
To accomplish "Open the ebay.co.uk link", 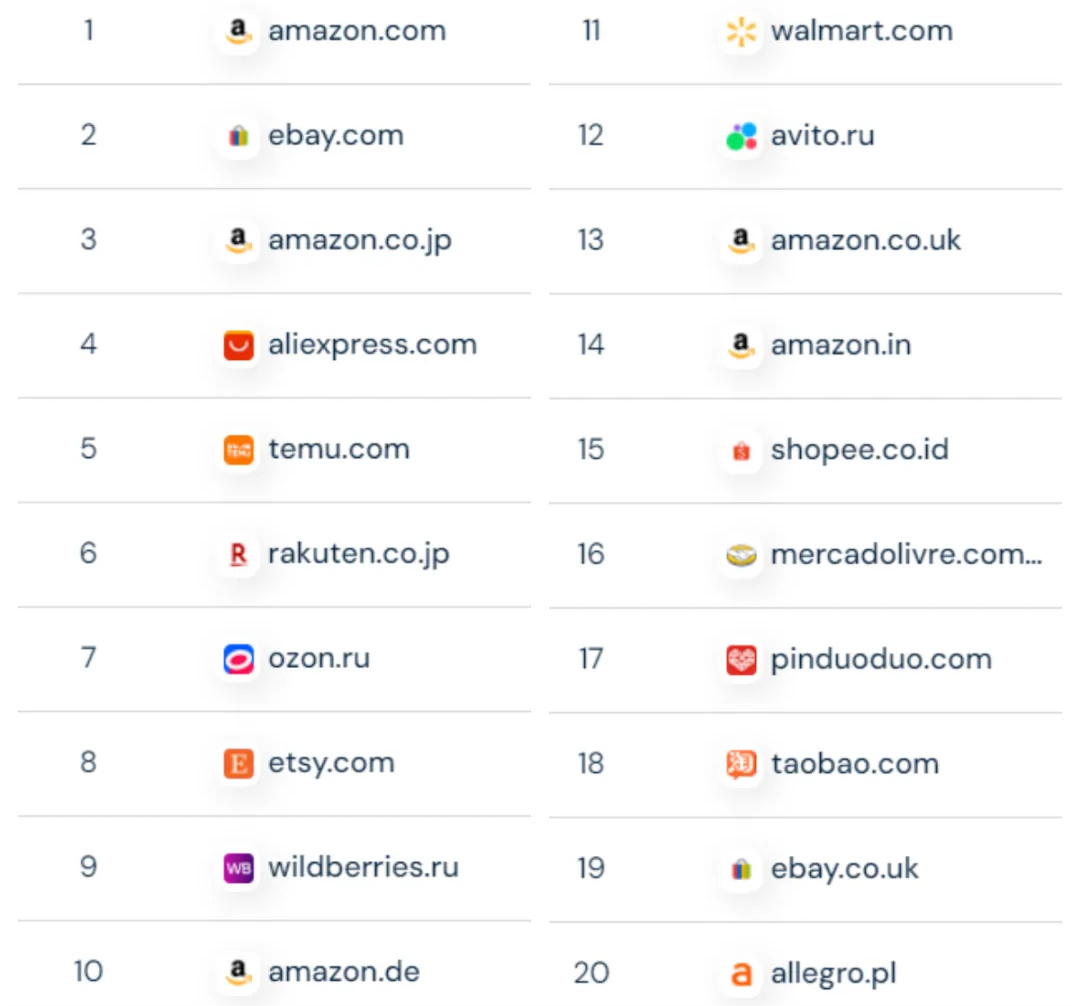I will pos(845,869).
